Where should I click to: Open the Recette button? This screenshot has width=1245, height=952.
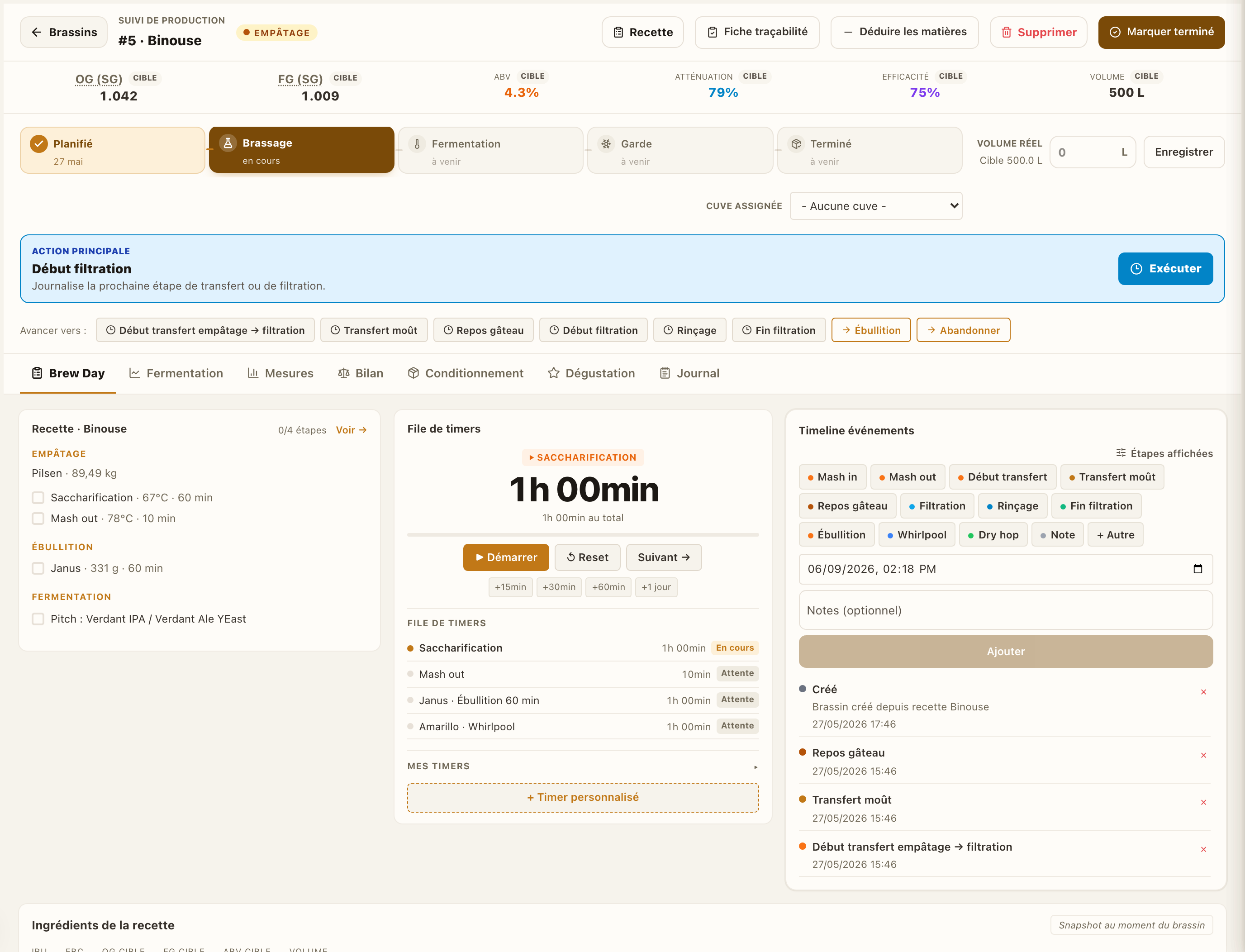click(642, 32)
